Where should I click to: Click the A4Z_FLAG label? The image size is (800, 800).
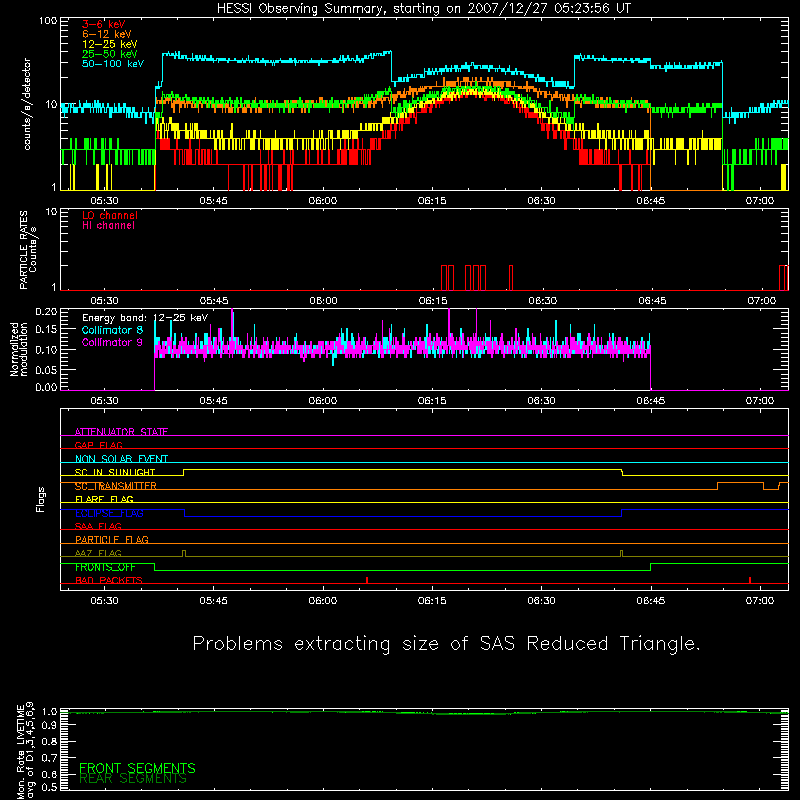(x=98, y=553)
